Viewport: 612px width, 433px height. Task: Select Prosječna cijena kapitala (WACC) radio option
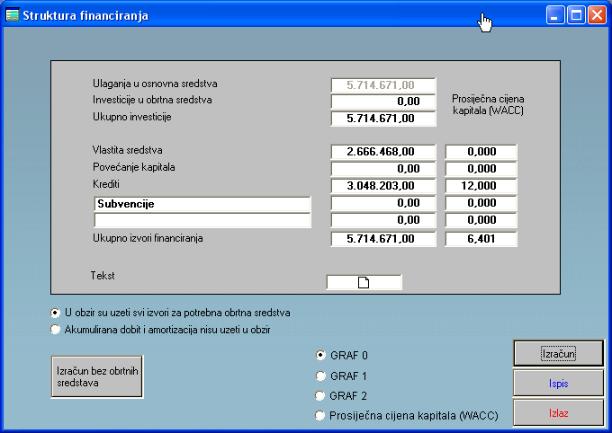tap(320, 416)
